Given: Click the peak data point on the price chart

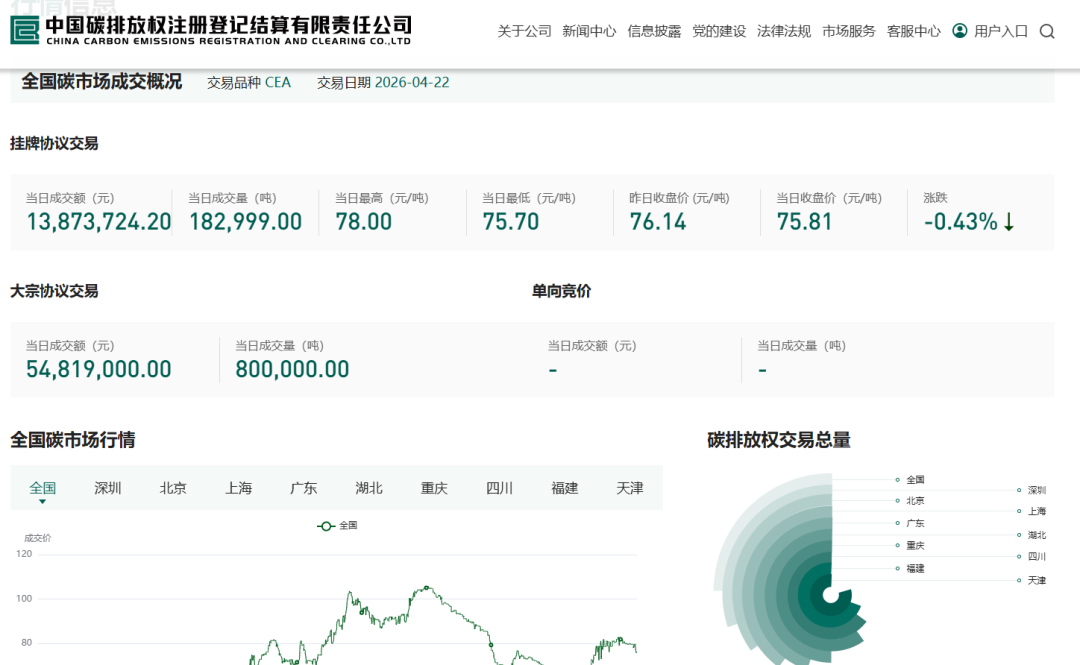Looking at the screenshot, I should (427, 587).
